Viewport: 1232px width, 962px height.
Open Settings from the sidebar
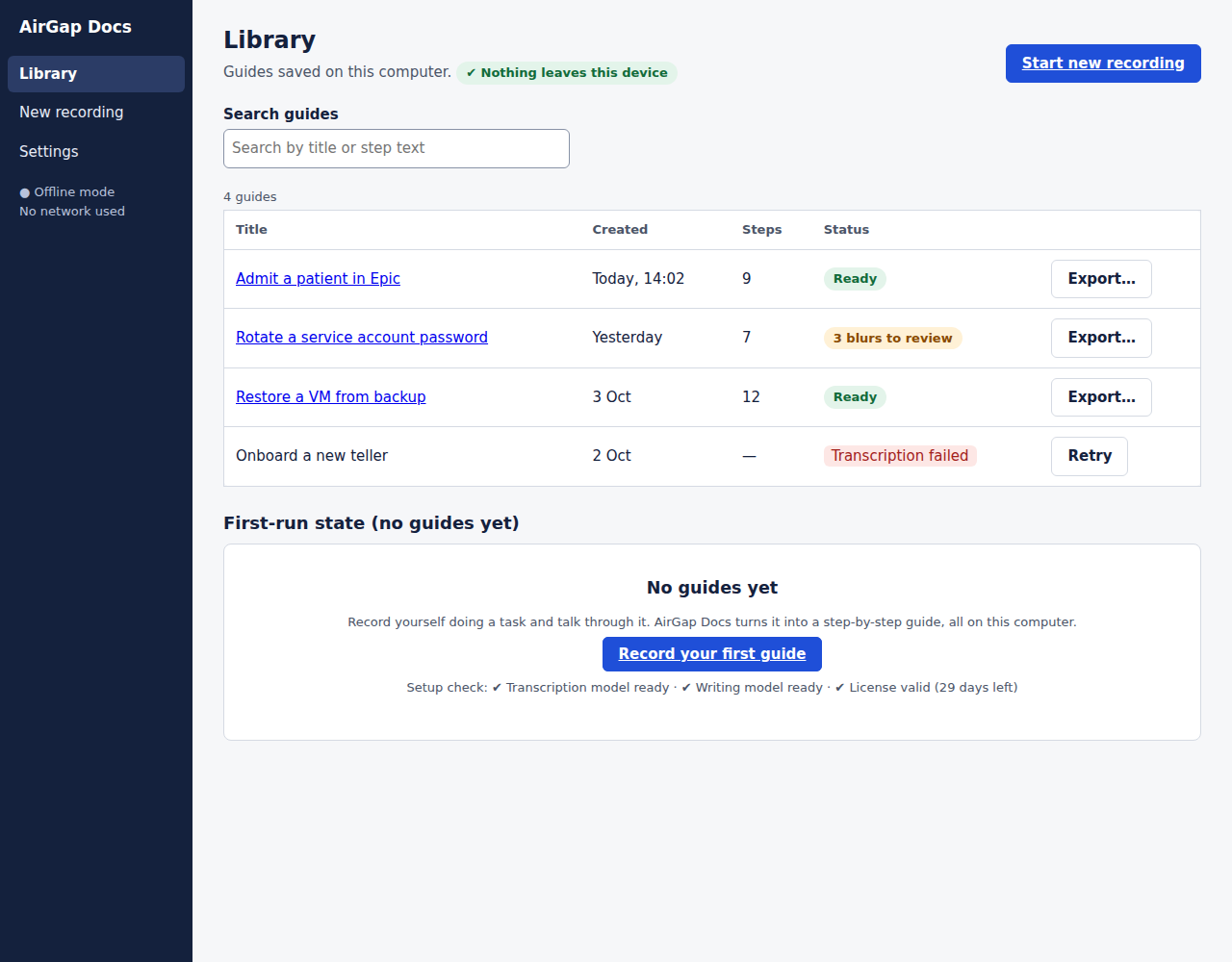[x=96, y=152]
